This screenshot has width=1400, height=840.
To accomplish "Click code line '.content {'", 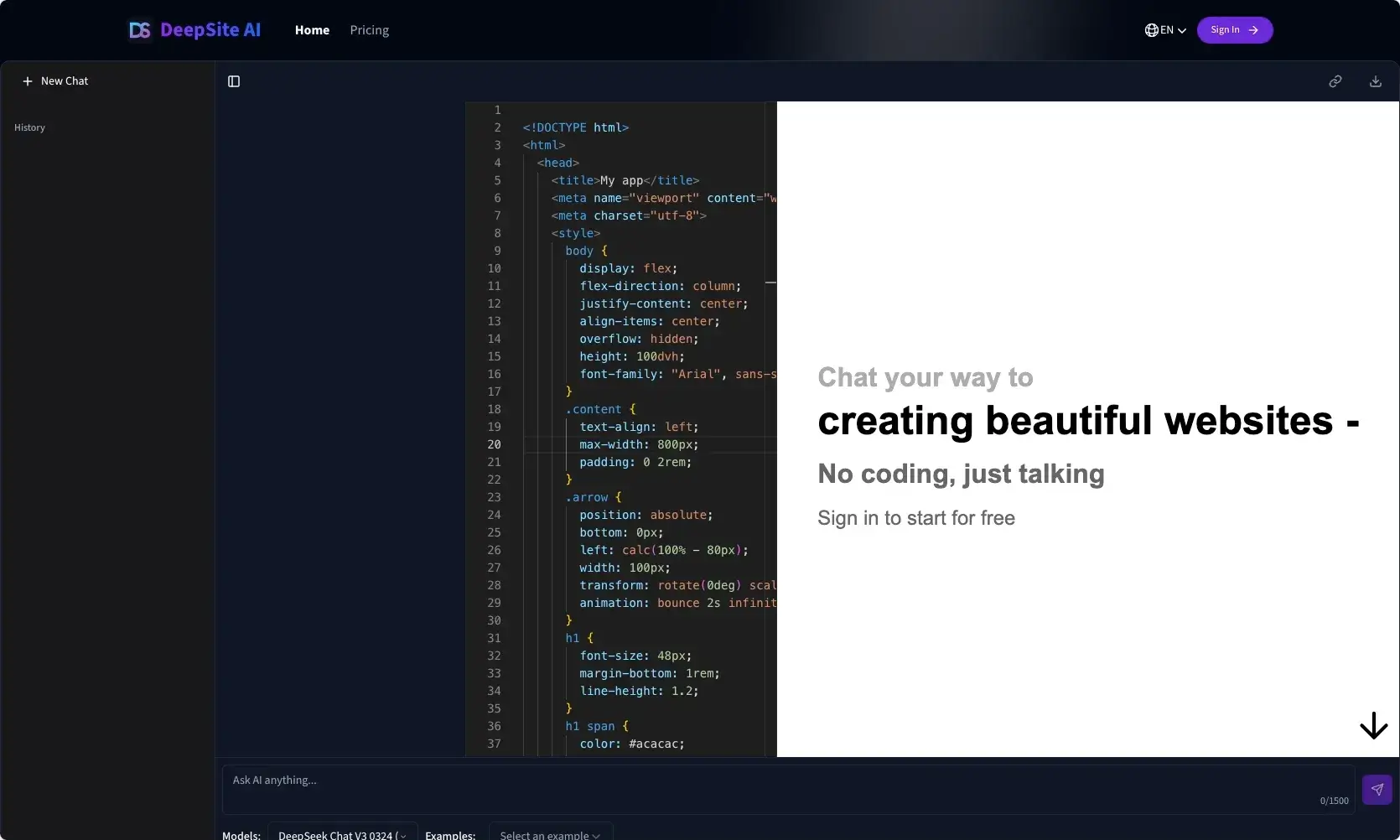I will point(600,409).
